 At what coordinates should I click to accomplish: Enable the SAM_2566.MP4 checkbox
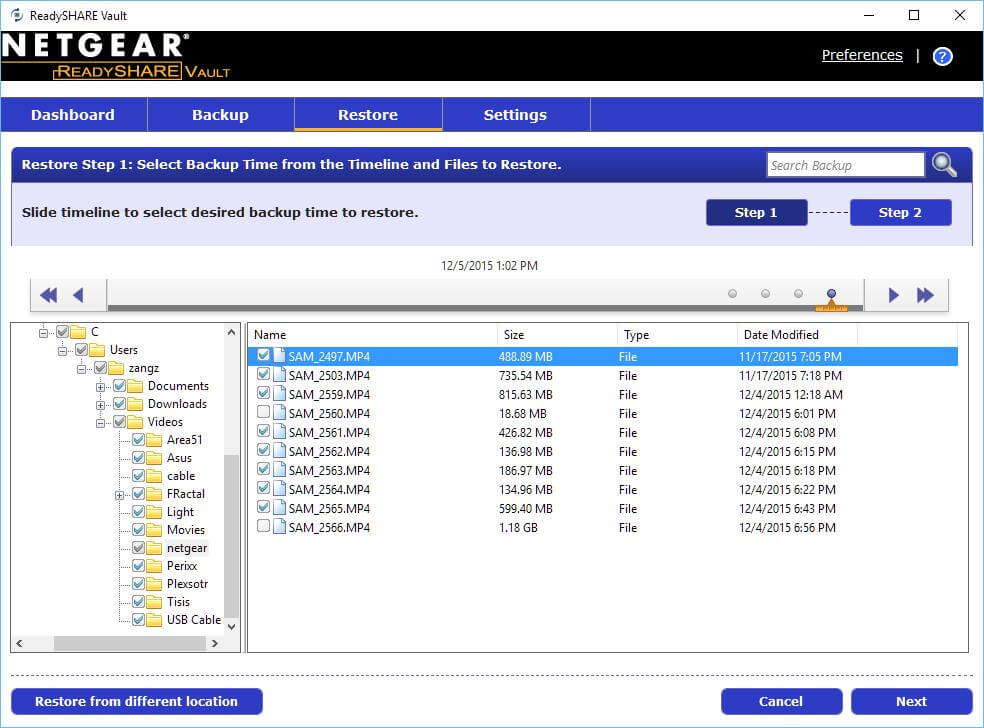[x=263, y=527]
